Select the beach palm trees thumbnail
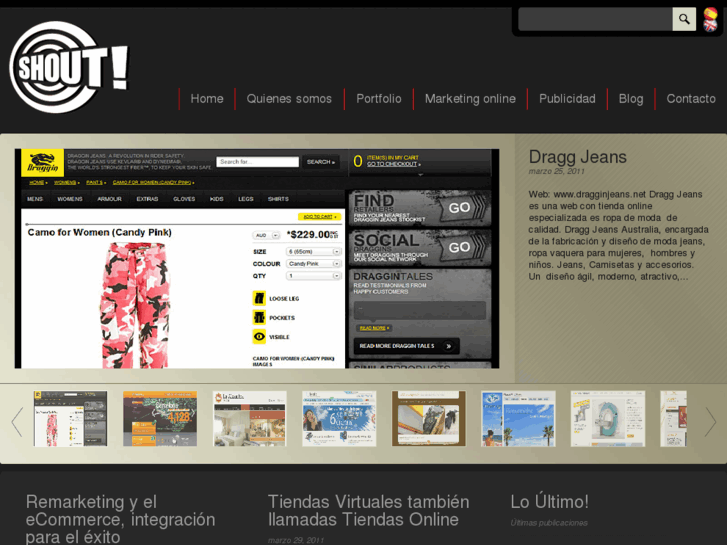This screenshot has width=727, height=545. click(x=518, y=418)
